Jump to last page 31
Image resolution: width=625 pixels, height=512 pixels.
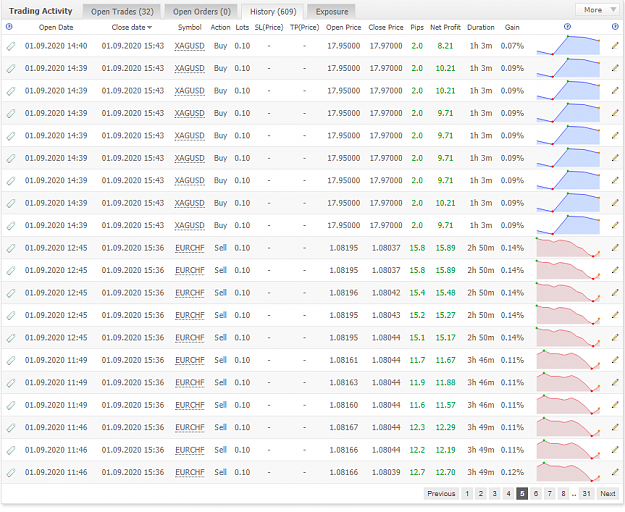point(586,493)
